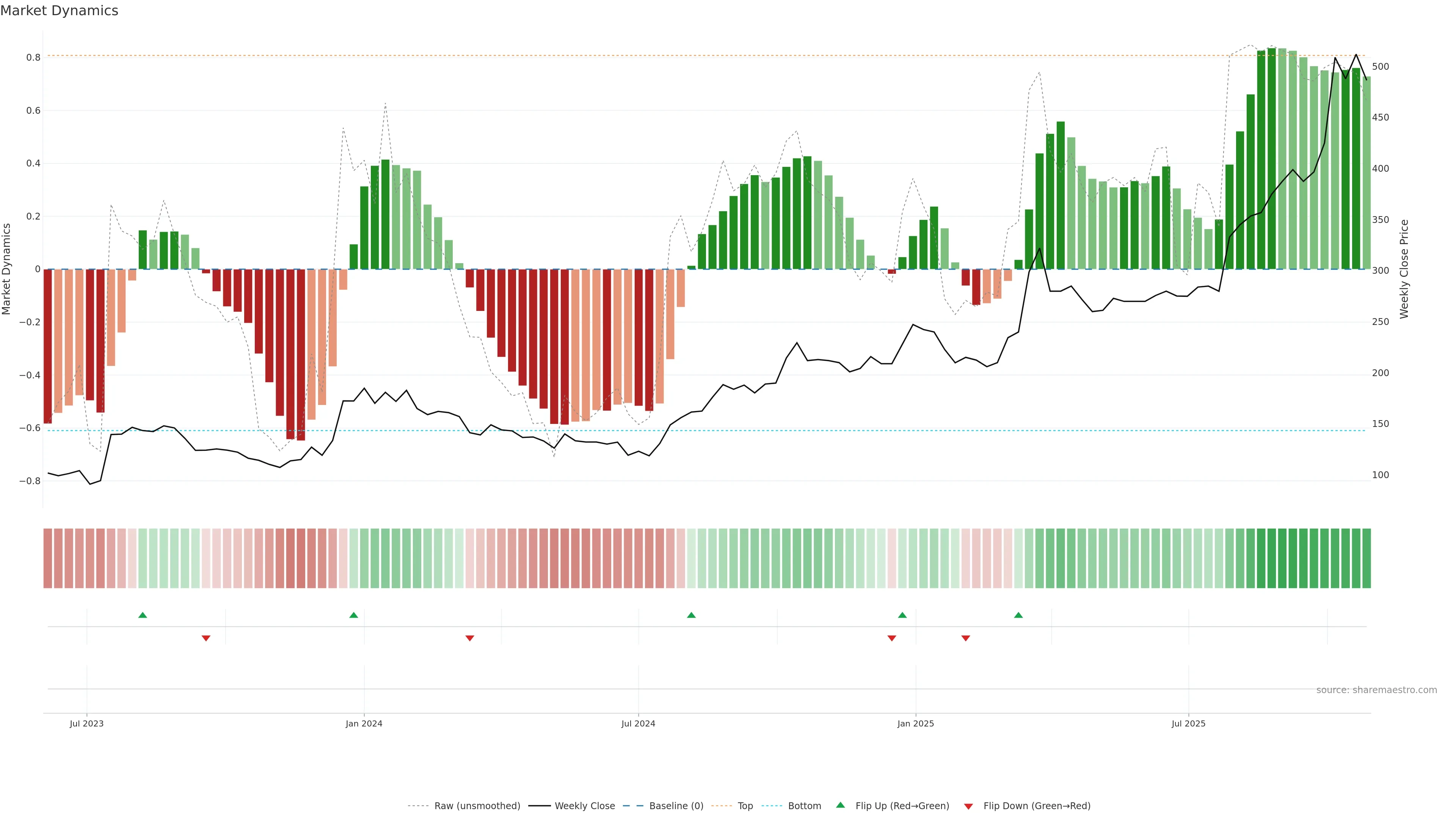Viewport: 1456px width, 819px height.
Task: Click the Market Dynamics chart title
Action: [60, 11]
